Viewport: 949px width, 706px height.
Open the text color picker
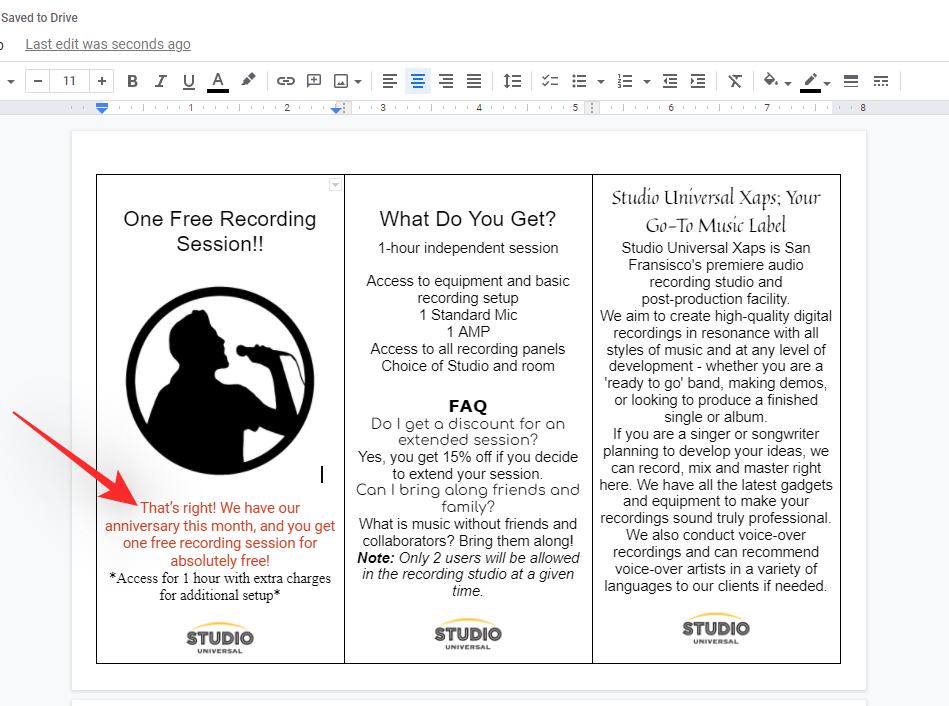click(217, 81)
